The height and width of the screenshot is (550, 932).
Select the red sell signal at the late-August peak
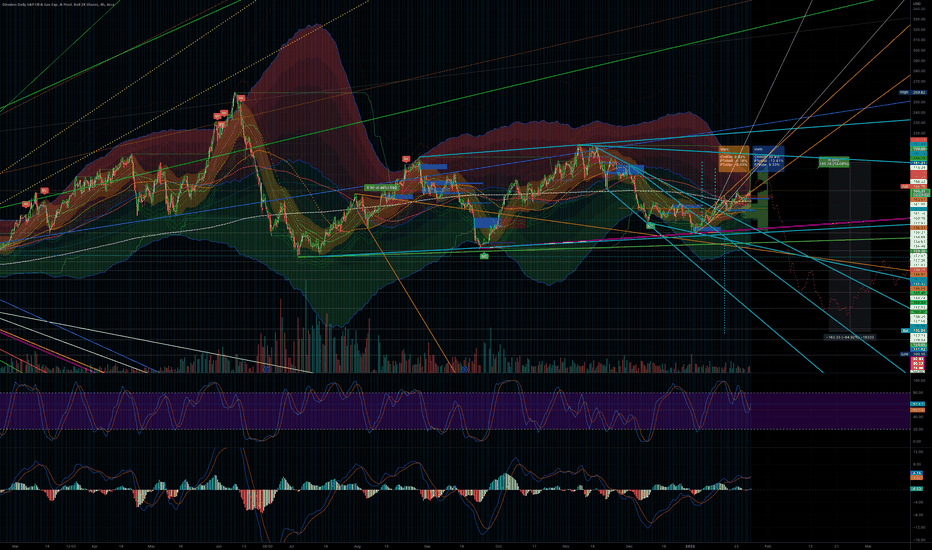406,159
